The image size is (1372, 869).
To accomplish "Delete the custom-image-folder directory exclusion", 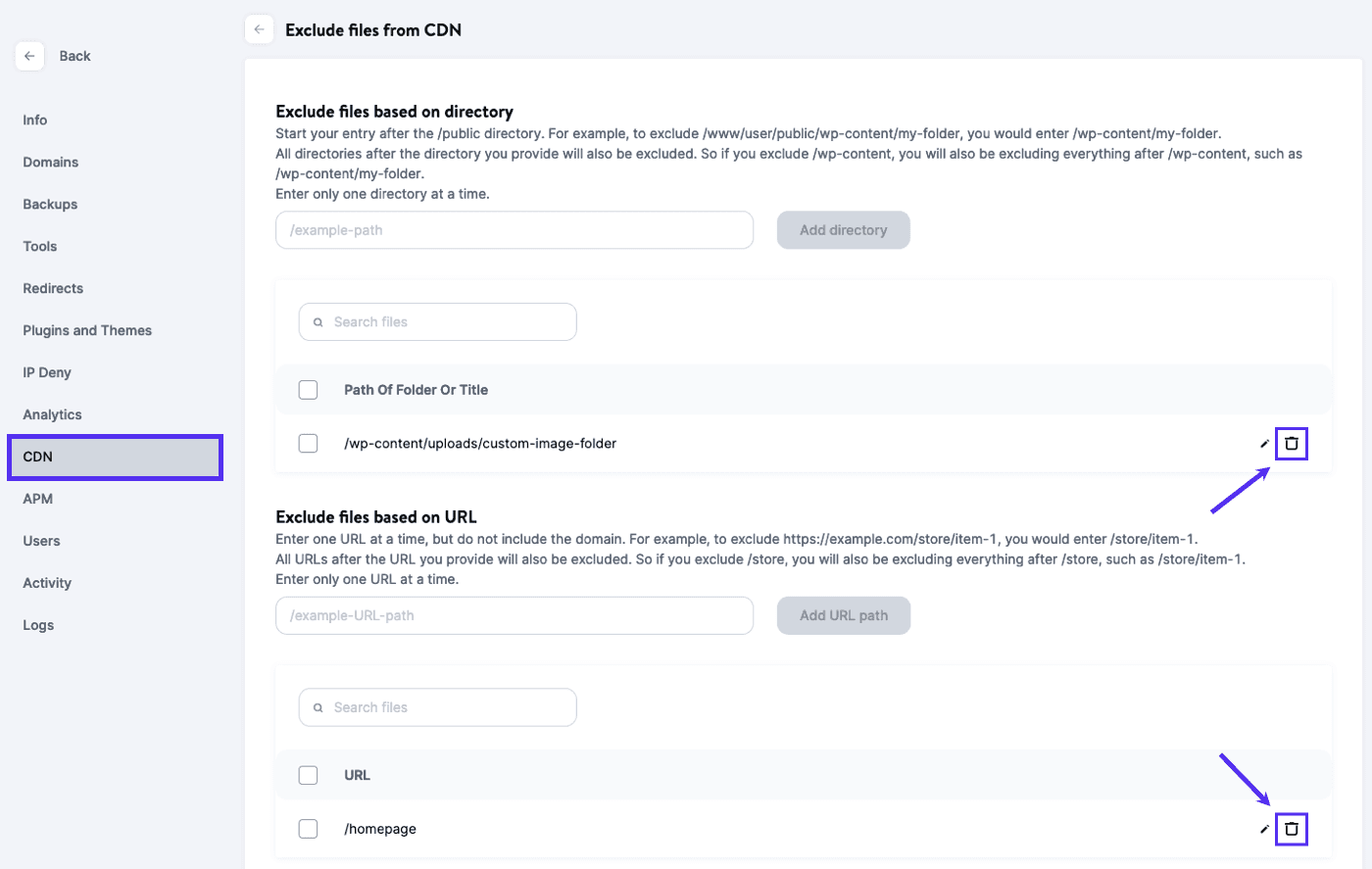I will 1291,444.
